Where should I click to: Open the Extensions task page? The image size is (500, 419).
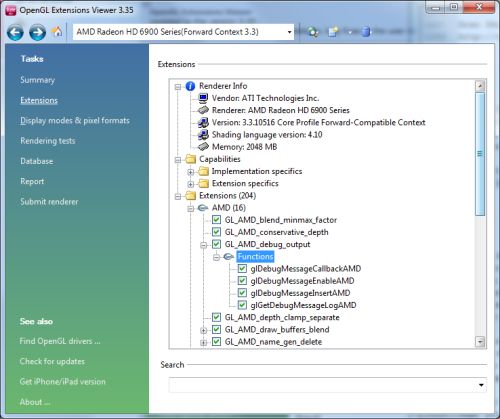click(39, 100)
